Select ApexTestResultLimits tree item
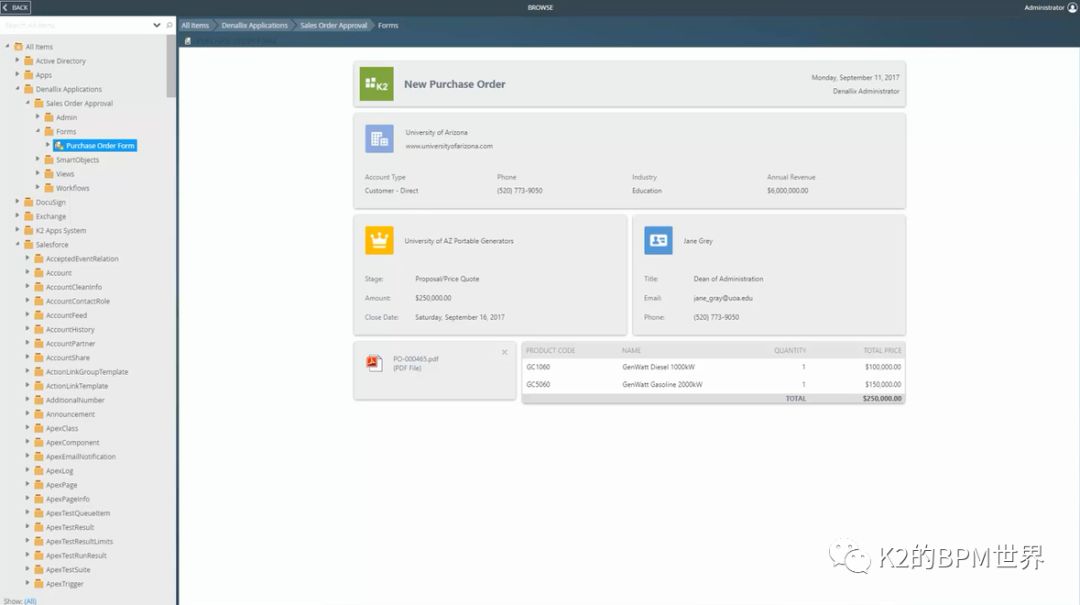The width and height of the screenshot is (1080, 605). [x=79, y=542]
